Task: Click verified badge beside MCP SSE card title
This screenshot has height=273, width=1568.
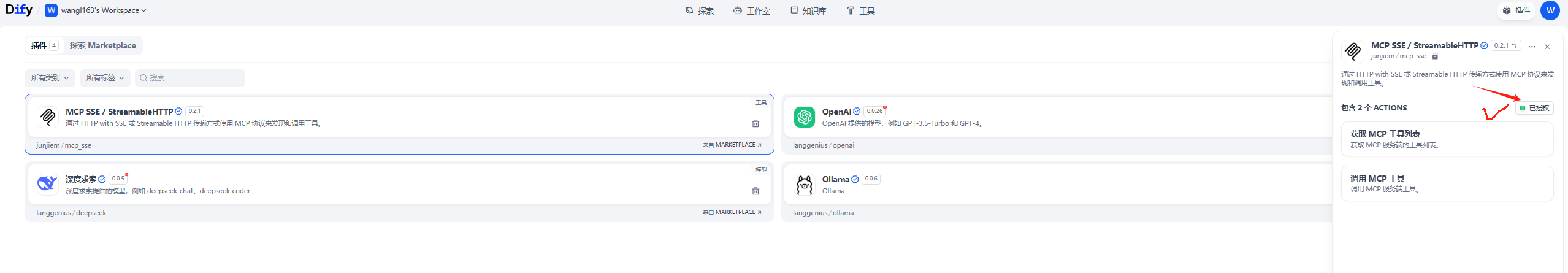Action: click(x=178, y=112)
